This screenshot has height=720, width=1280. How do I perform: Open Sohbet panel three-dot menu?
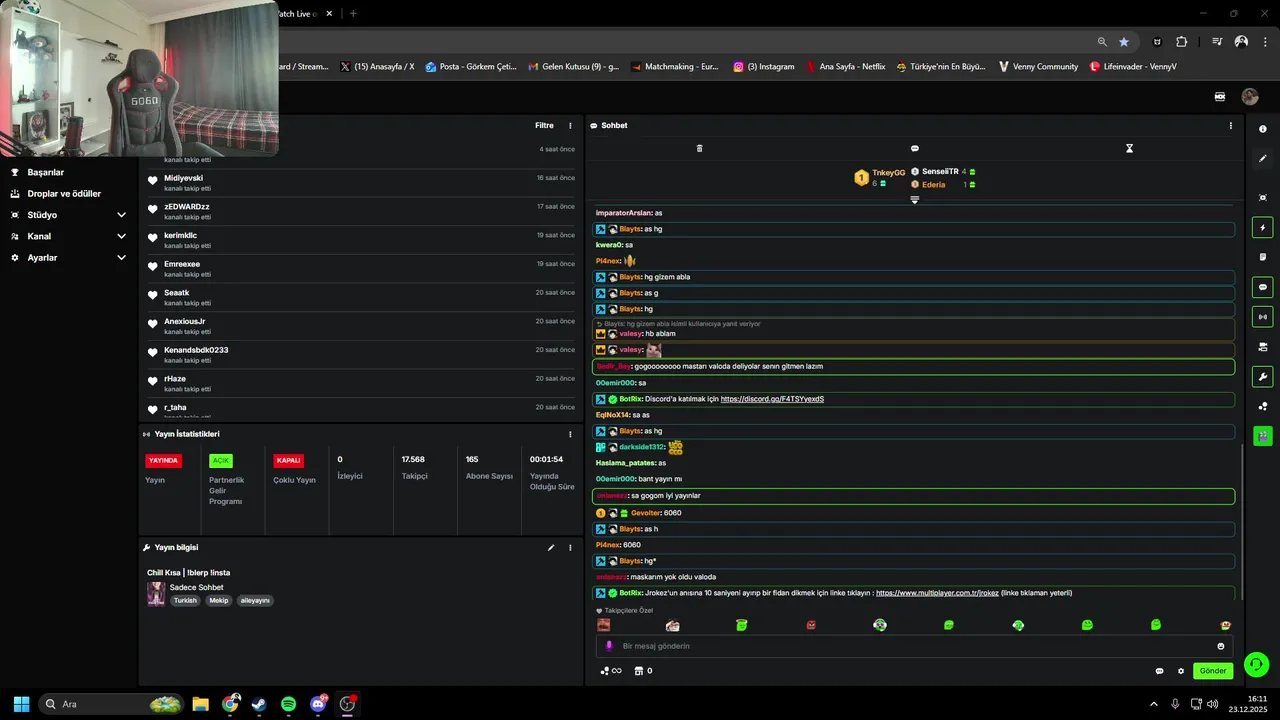(x=1231, y=125)
